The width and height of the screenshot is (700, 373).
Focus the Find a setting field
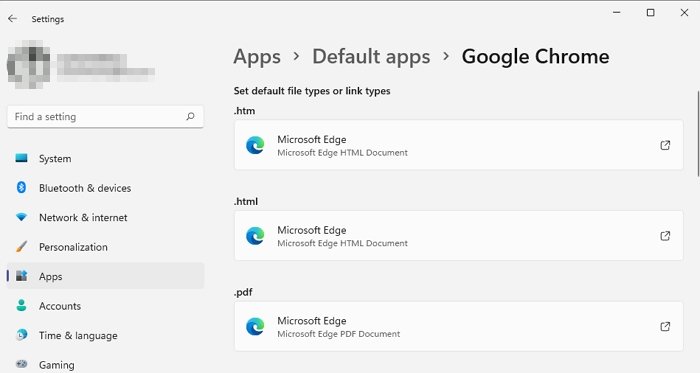coord(105,116)
